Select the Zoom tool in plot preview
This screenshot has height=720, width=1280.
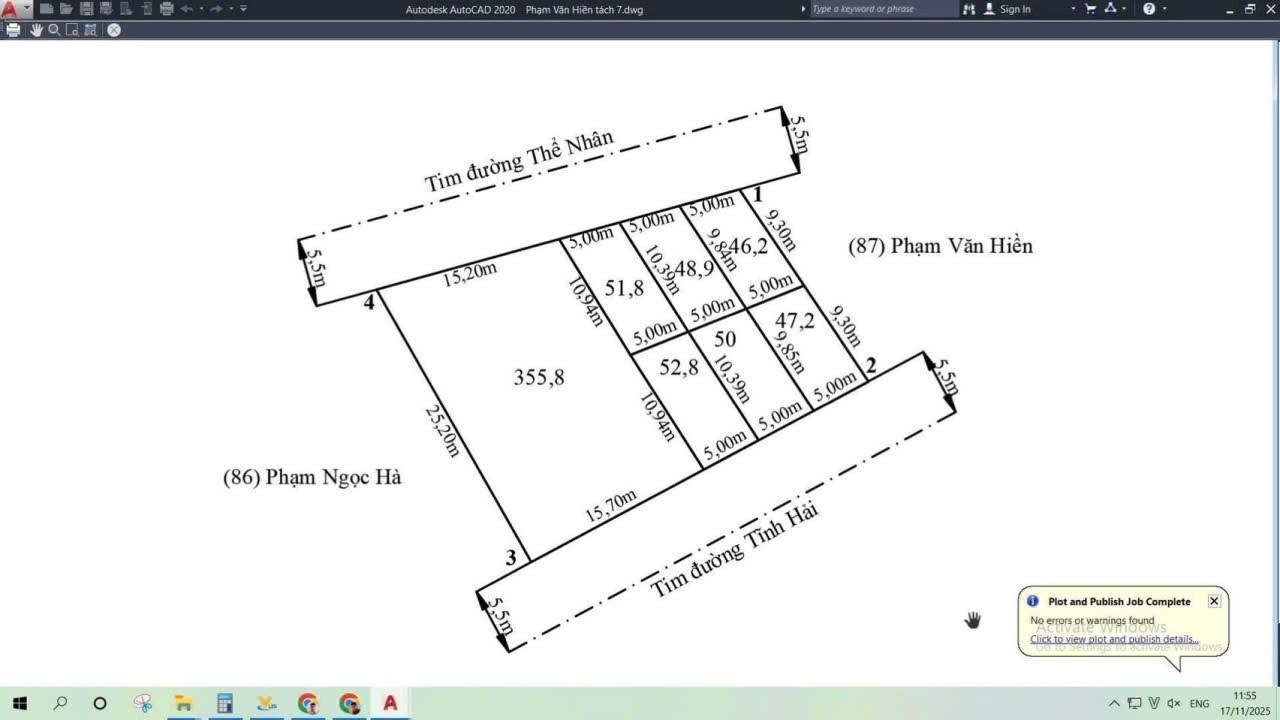point(54,30)
